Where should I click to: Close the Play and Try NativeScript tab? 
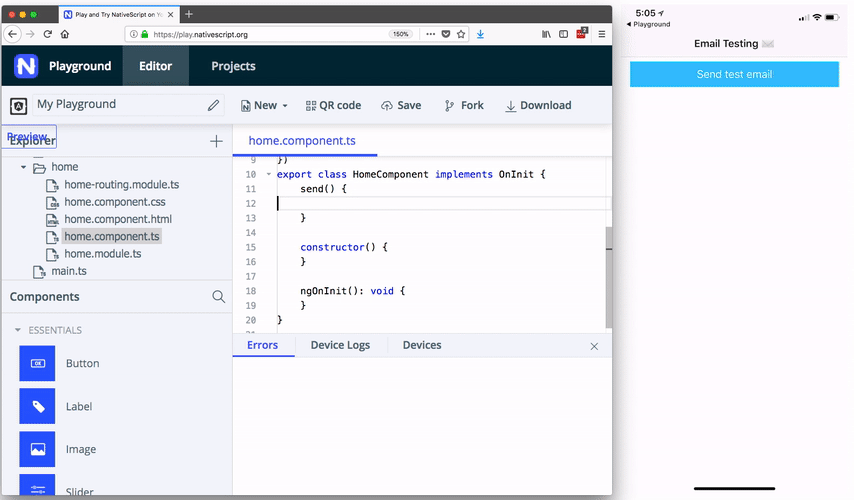coord(170,15)
